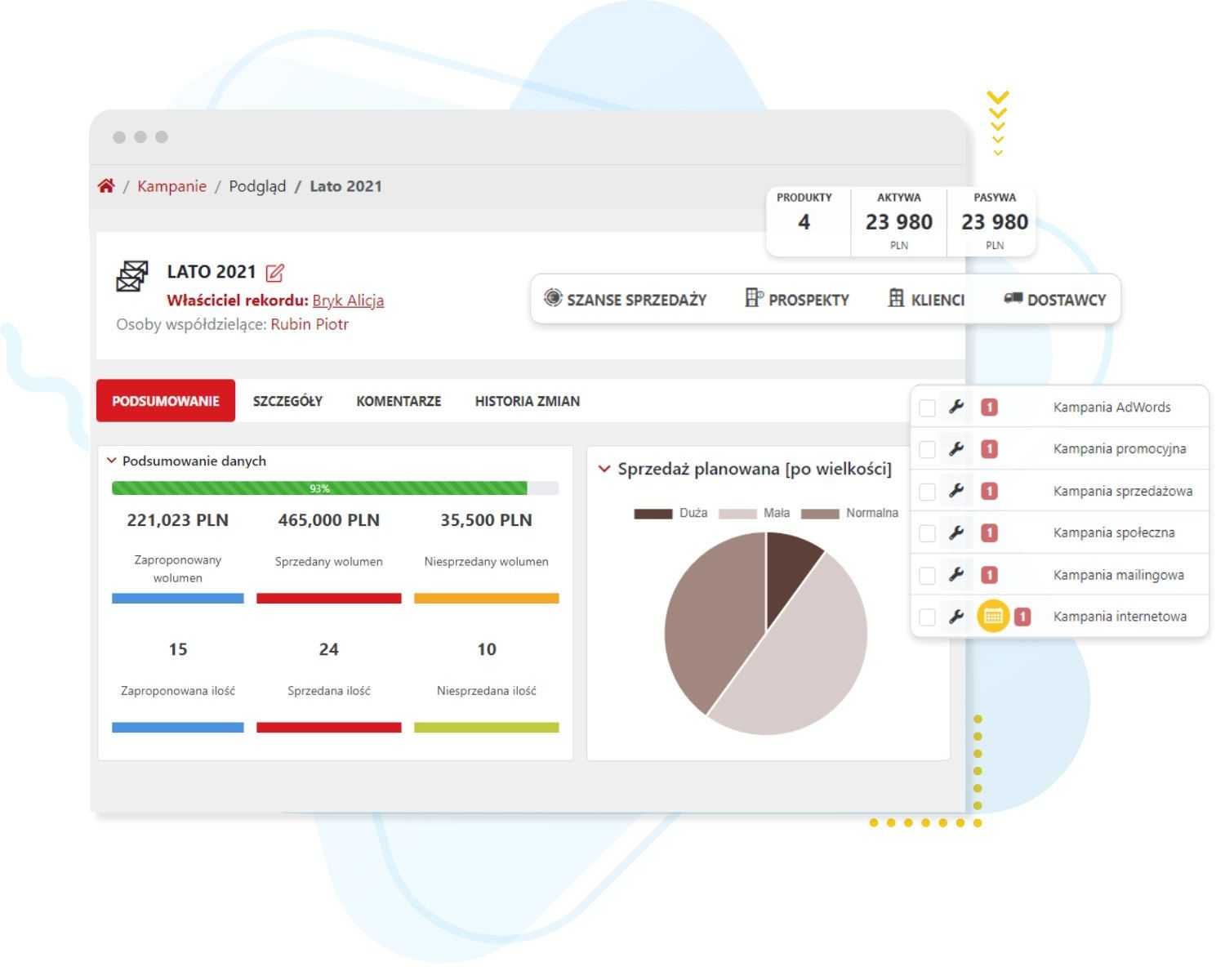Open the Bryk Alicja owner link
Screen dimensions: 1225x980
[348, 301]
